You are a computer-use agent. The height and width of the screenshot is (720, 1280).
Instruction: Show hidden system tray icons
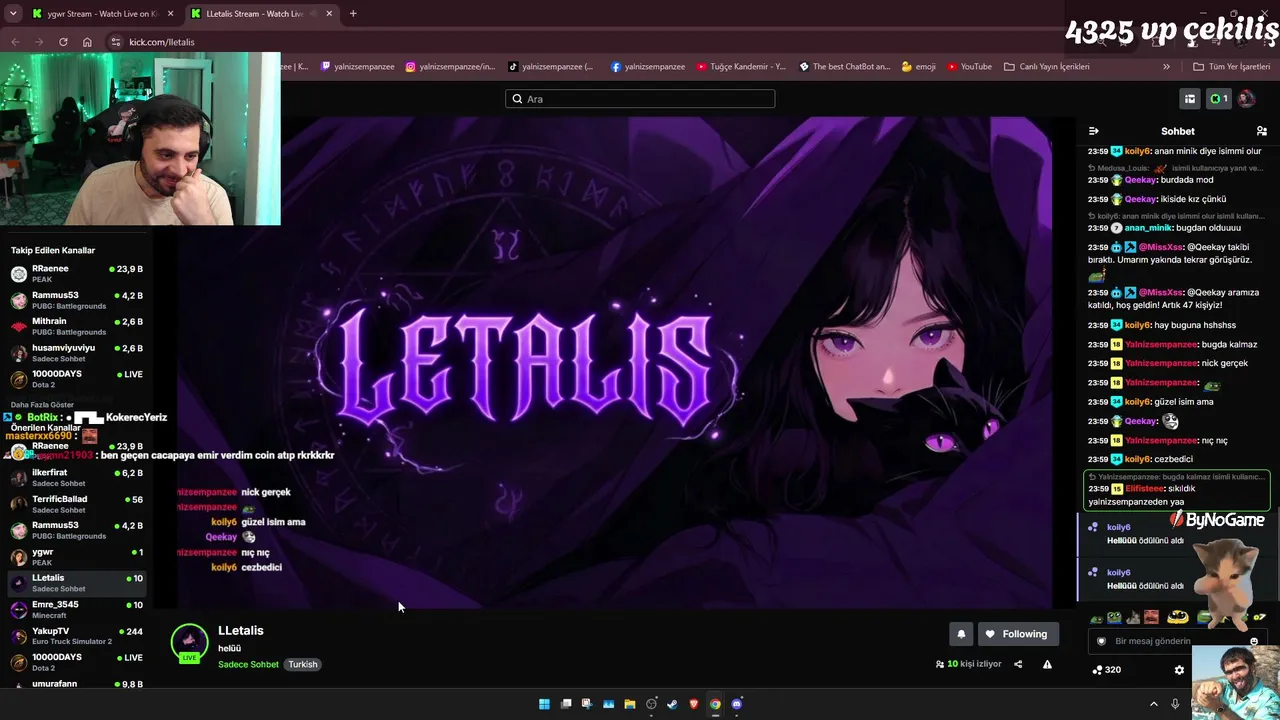tap(1153, 704)
